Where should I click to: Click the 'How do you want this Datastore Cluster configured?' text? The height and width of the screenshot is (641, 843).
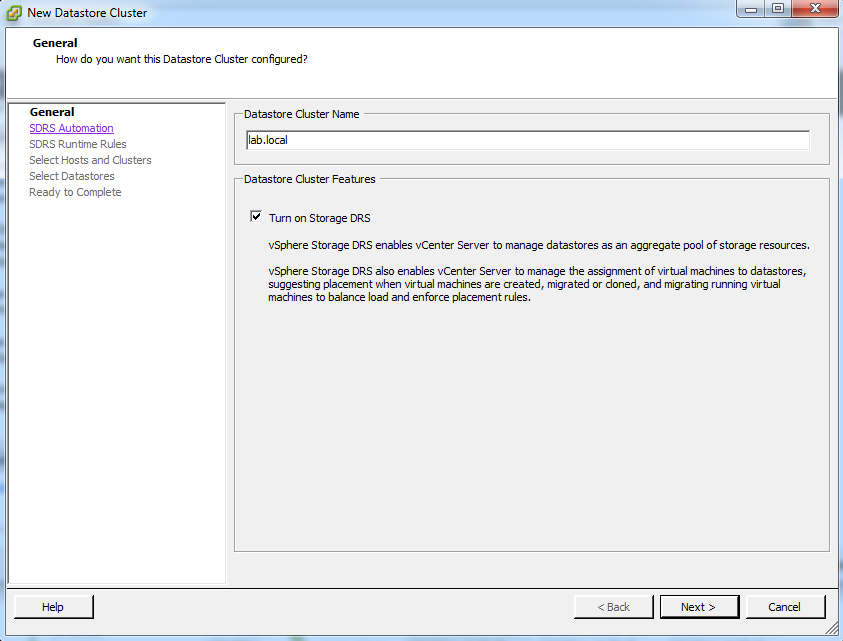182,59
